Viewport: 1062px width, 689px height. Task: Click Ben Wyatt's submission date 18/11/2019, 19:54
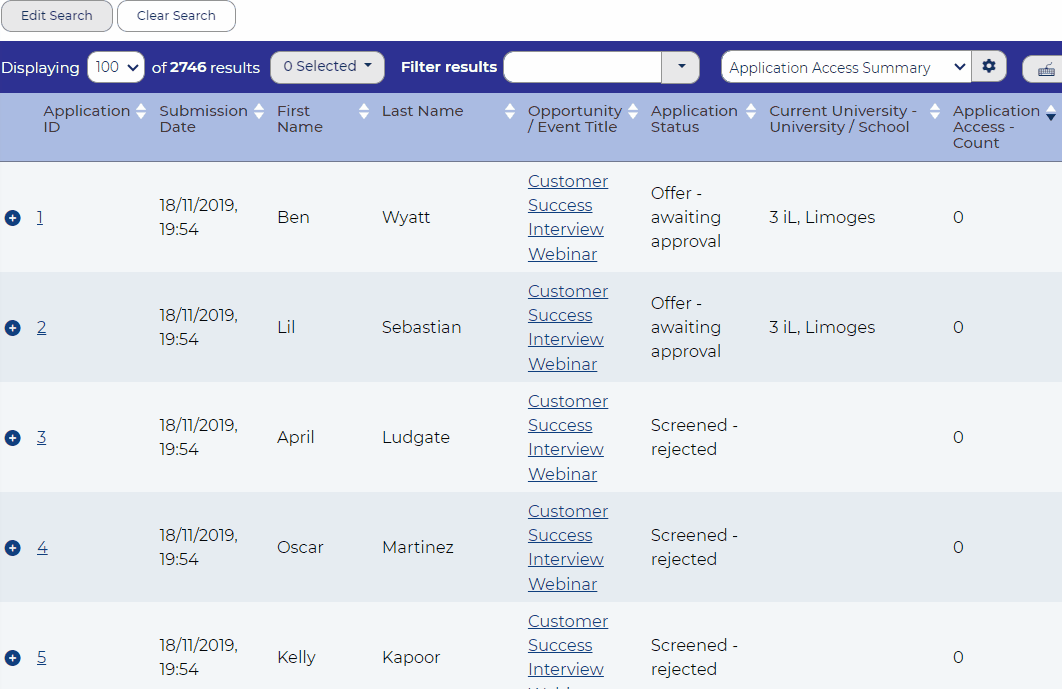[198, 217]
